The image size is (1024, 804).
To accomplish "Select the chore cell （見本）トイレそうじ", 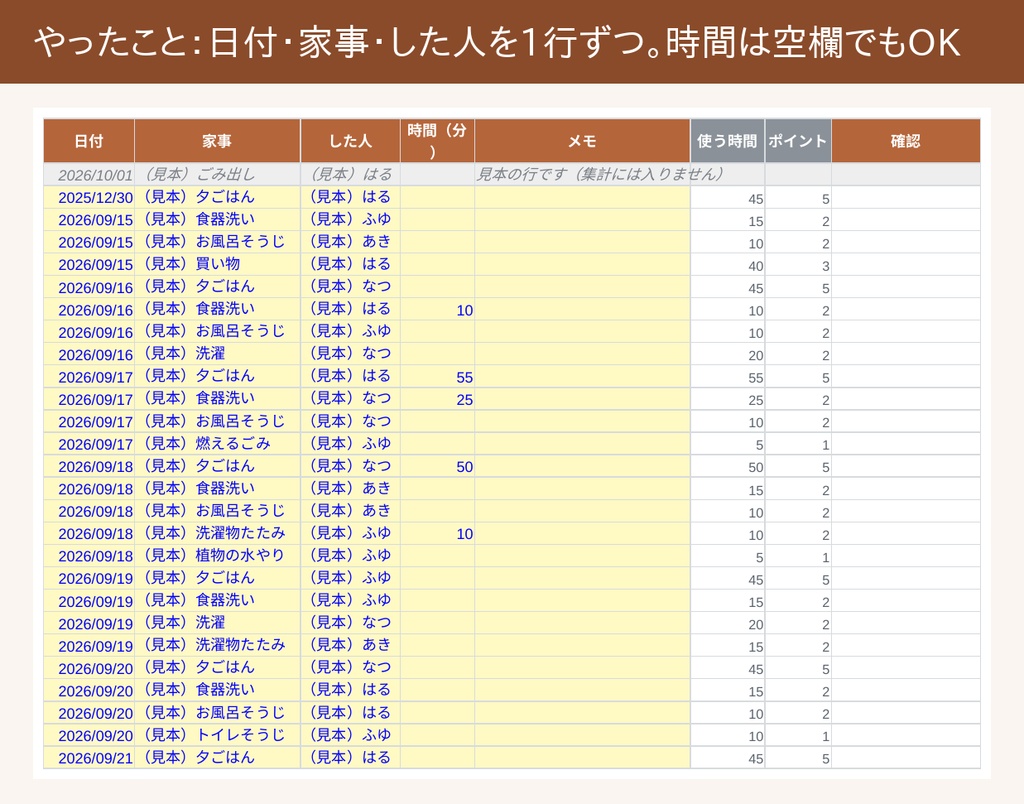I will (x=217, y=735).
